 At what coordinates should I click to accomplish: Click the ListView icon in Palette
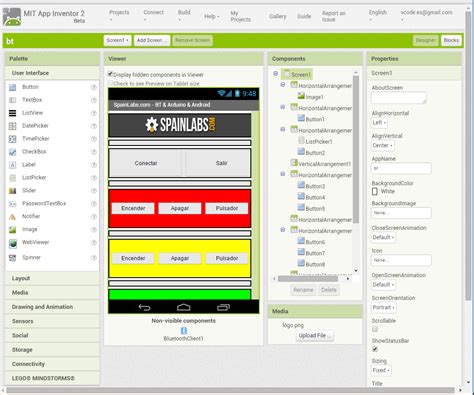click(x=12, y=113)
